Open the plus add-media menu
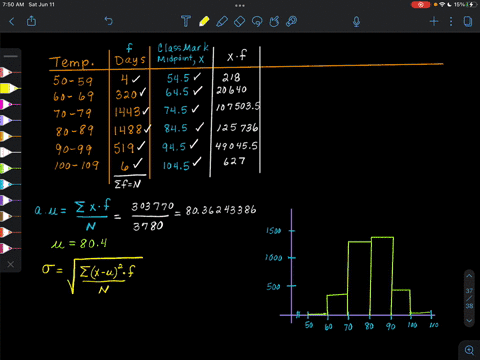The image size is (480, 360). tap(434, 22)
